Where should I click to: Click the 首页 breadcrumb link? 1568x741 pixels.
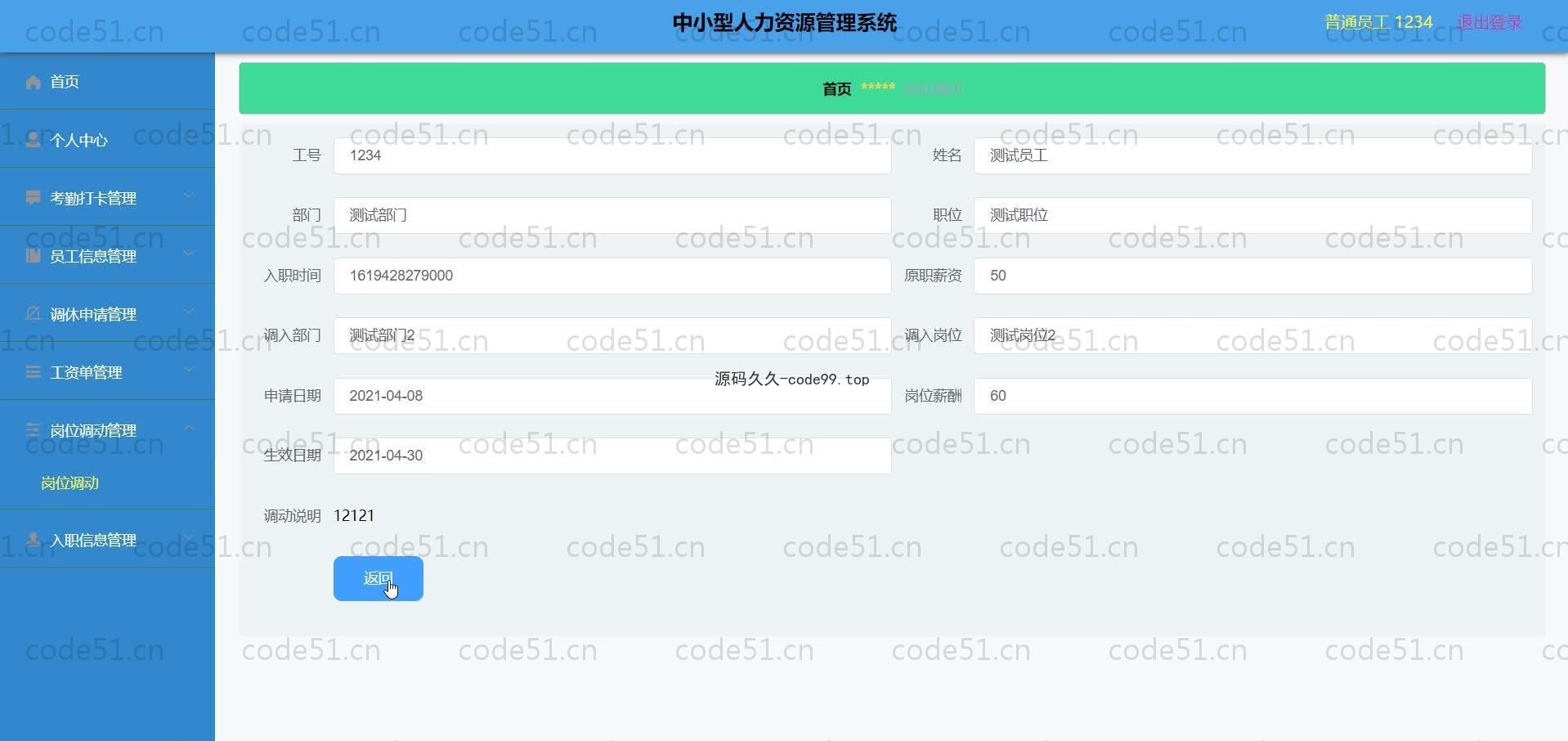pyautogui.click(x=837, y=88)
